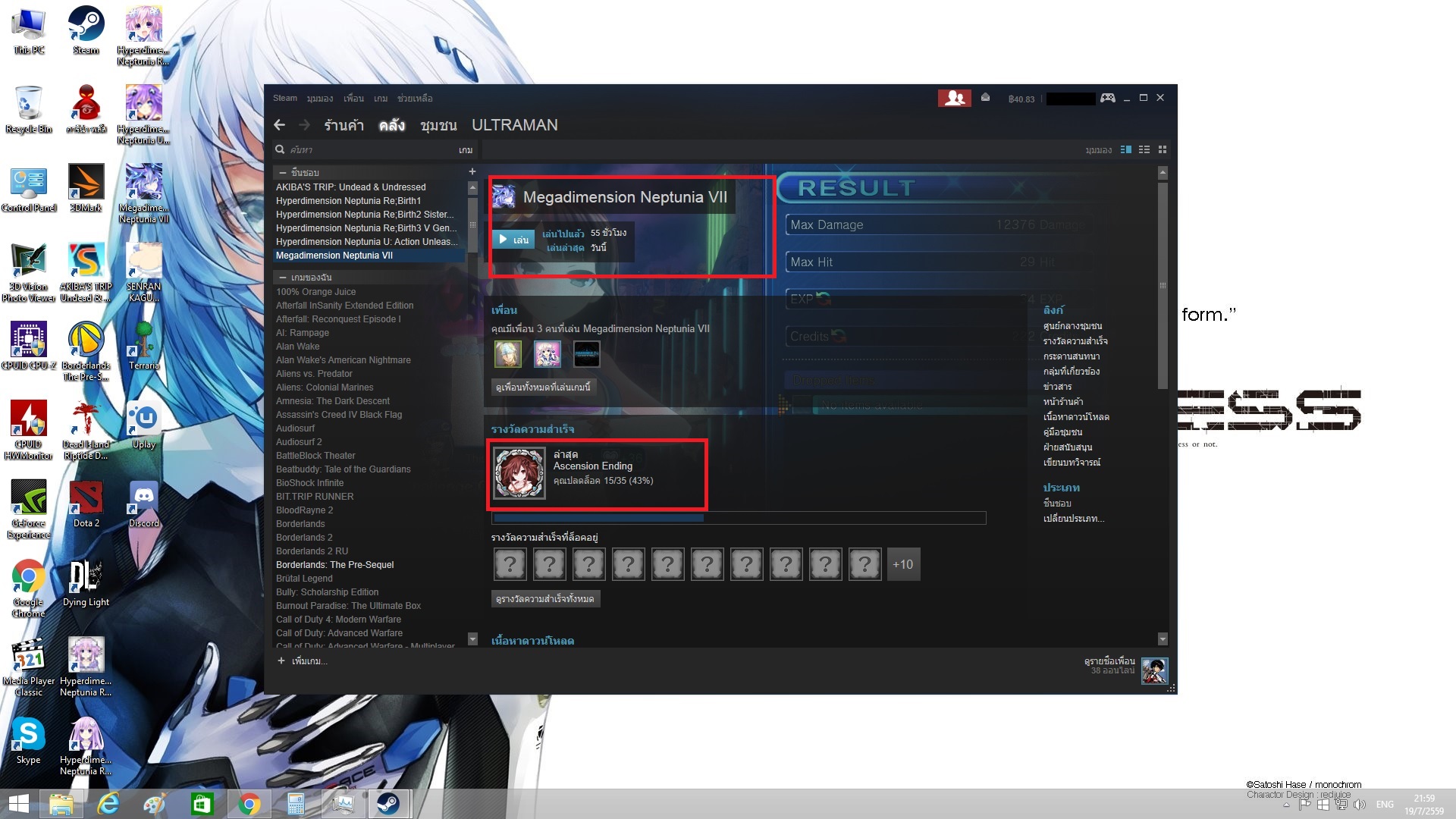
Task: Select Borderlands: The Pre-Sequel in game list
Action: click(334, 565)
